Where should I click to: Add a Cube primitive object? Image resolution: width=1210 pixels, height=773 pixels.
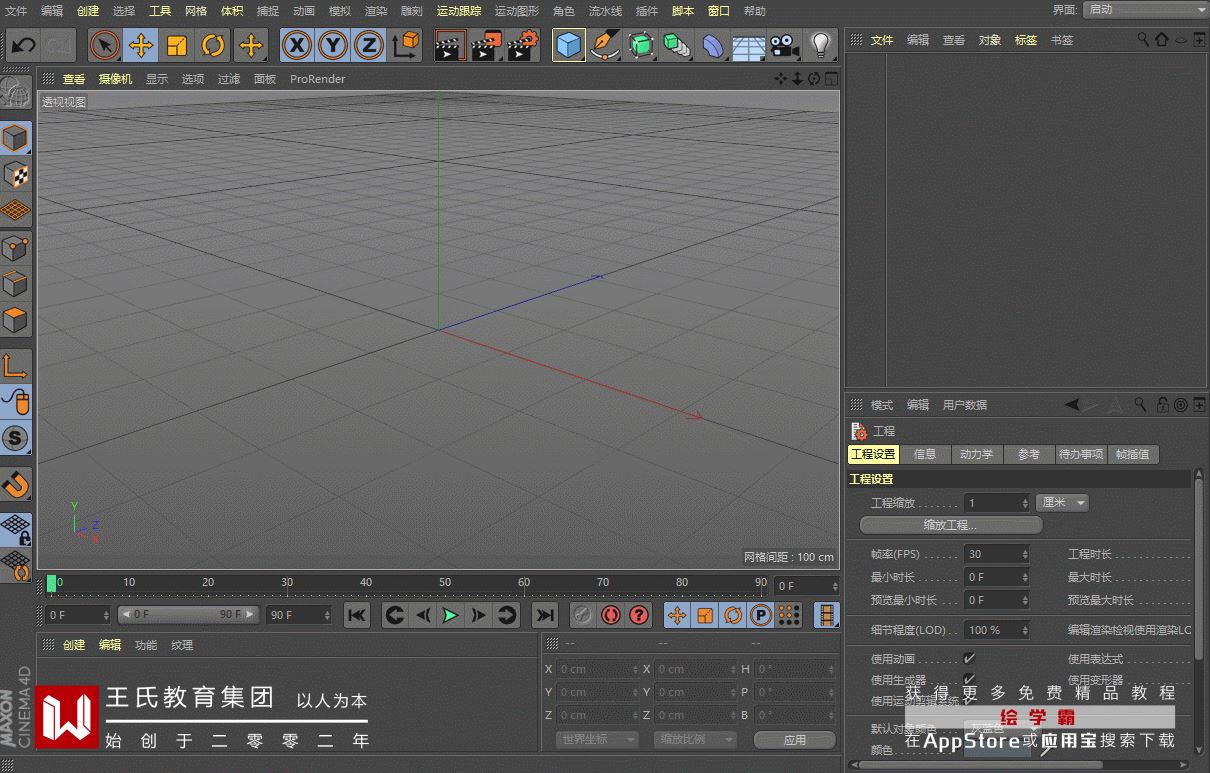pos(568,45)
